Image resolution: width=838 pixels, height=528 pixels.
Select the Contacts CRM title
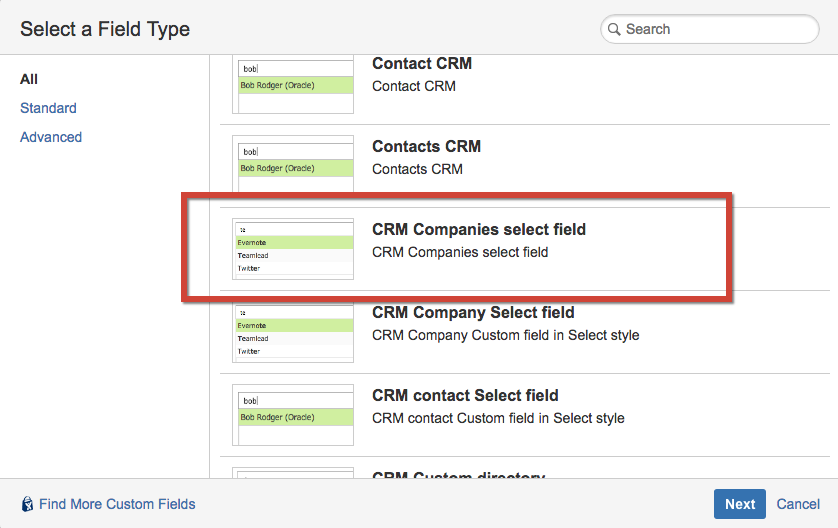(426, 146)
